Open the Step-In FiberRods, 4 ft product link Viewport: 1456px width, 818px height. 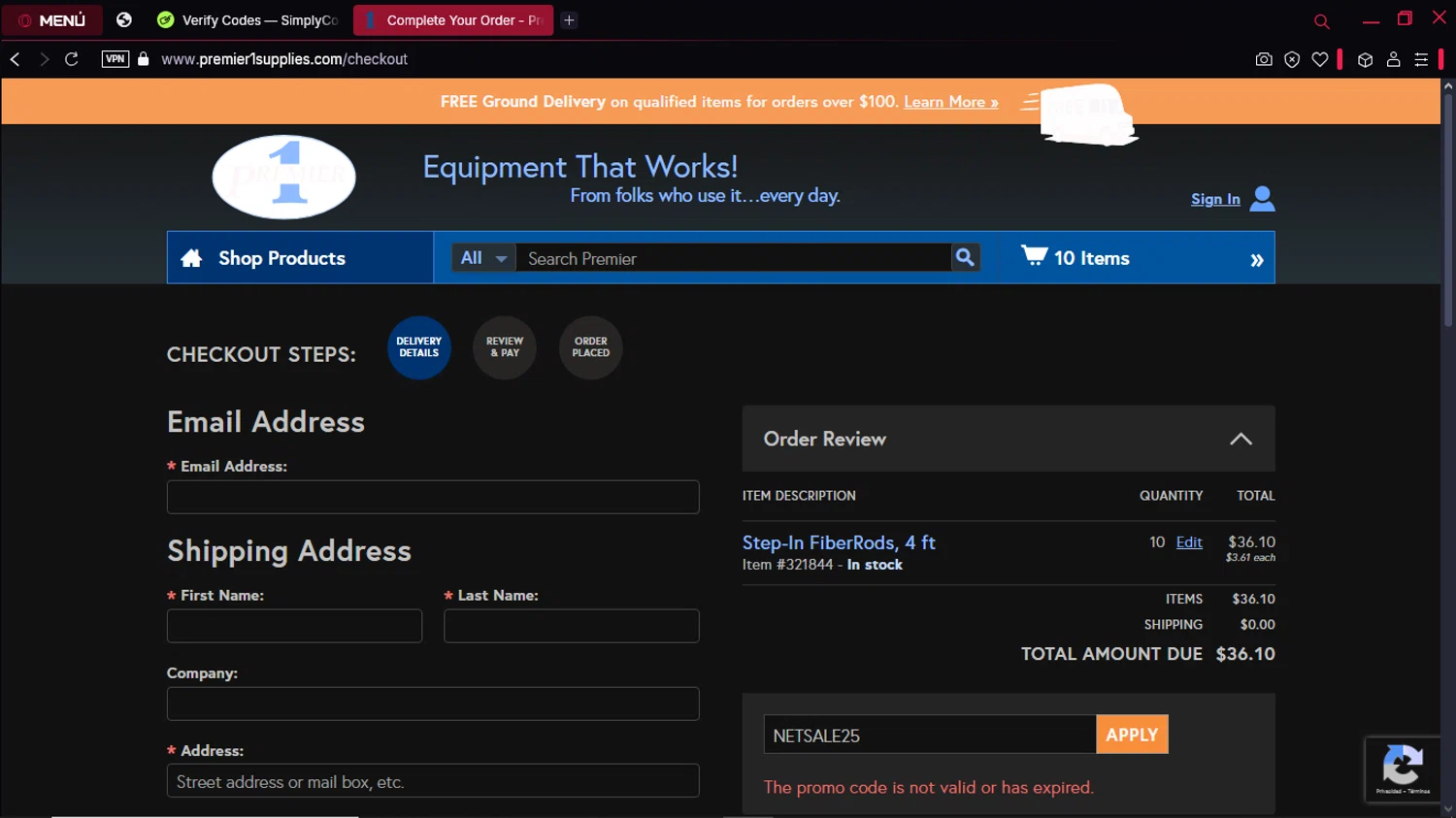pos(839,542)
